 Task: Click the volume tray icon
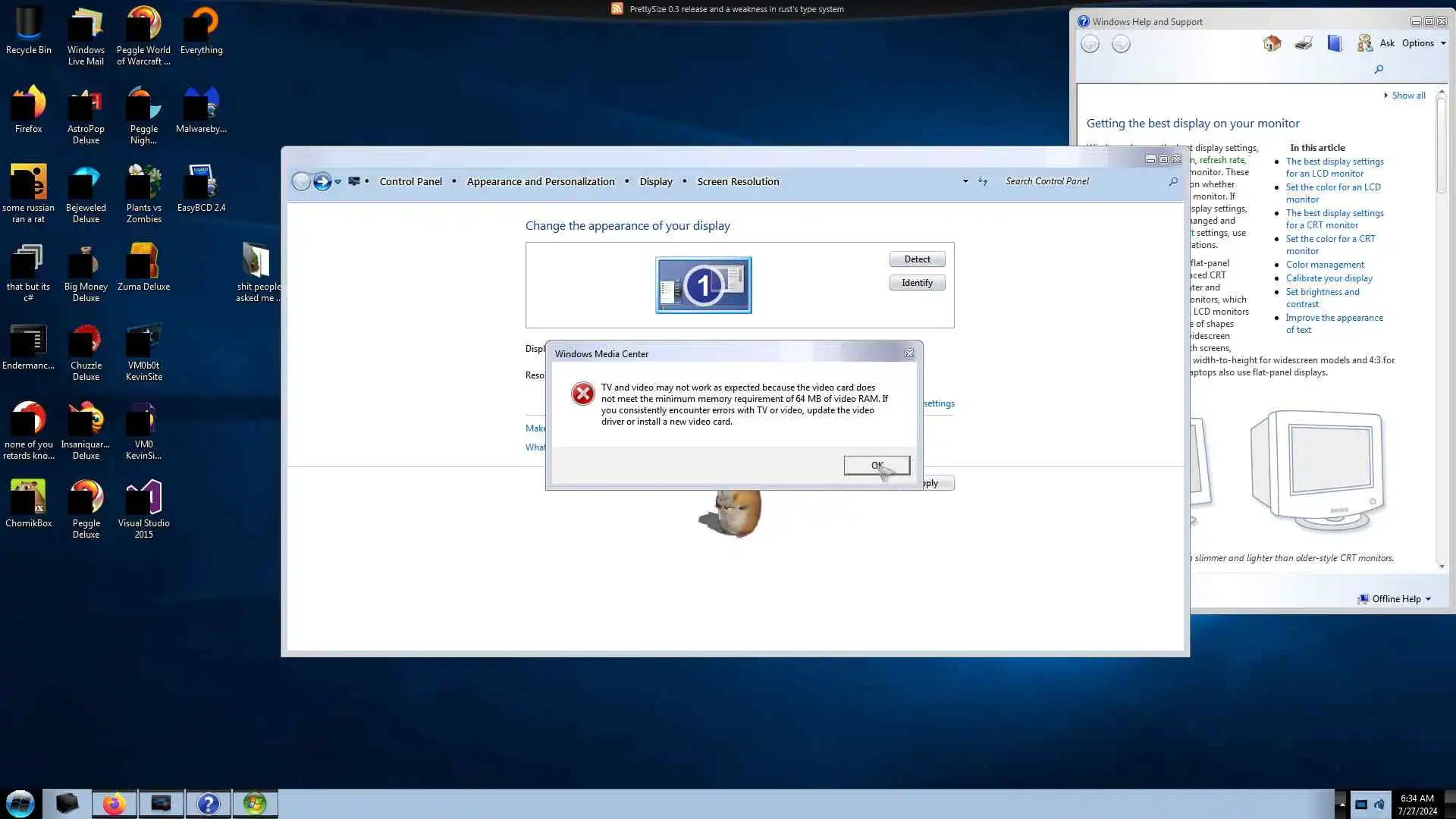coord(1379,805)
